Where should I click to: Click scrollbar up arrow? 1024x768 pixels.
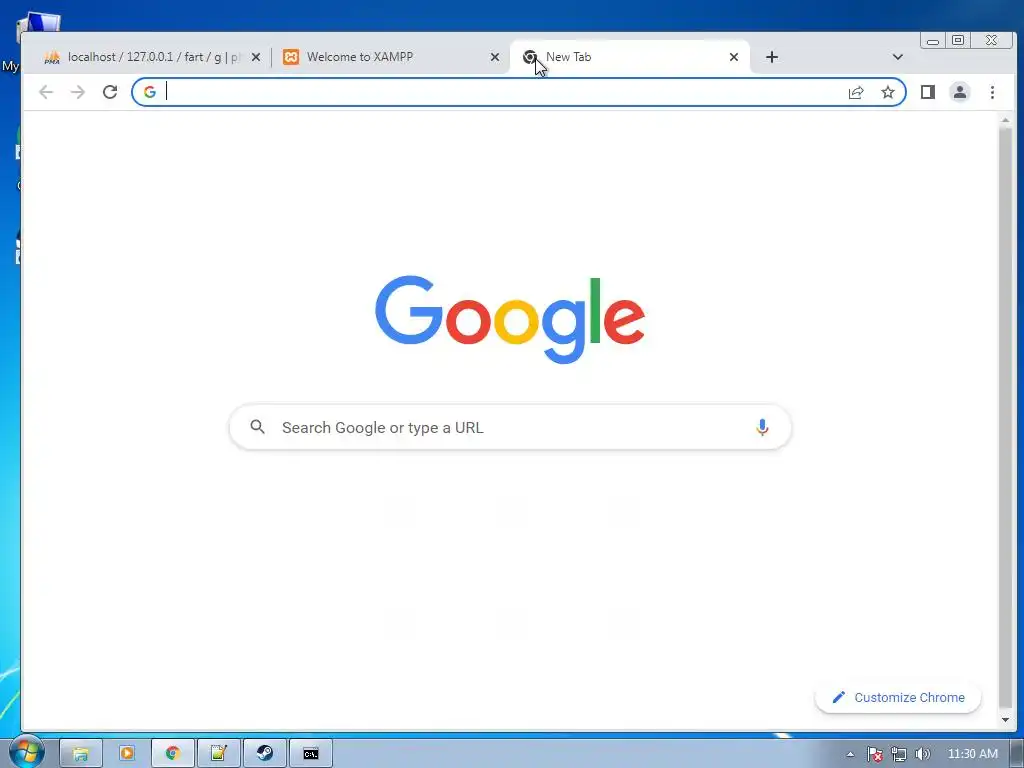pos(1004,120)
